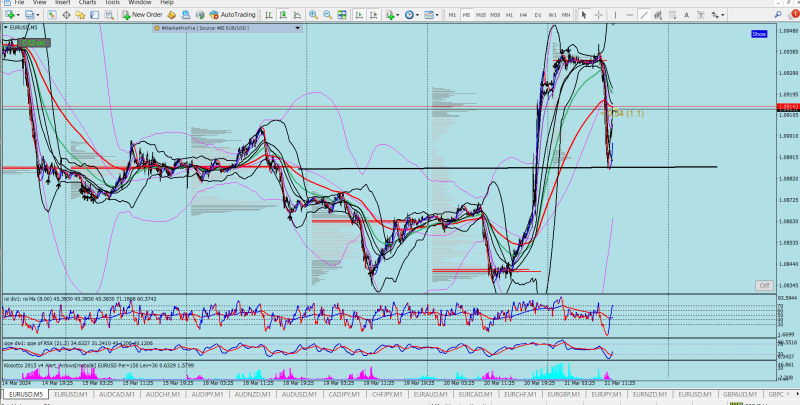Image resolution: width=800 pixels, height=405 pixels.
Task: Open the Navigator star-folder icon
Action: (80, 15)
